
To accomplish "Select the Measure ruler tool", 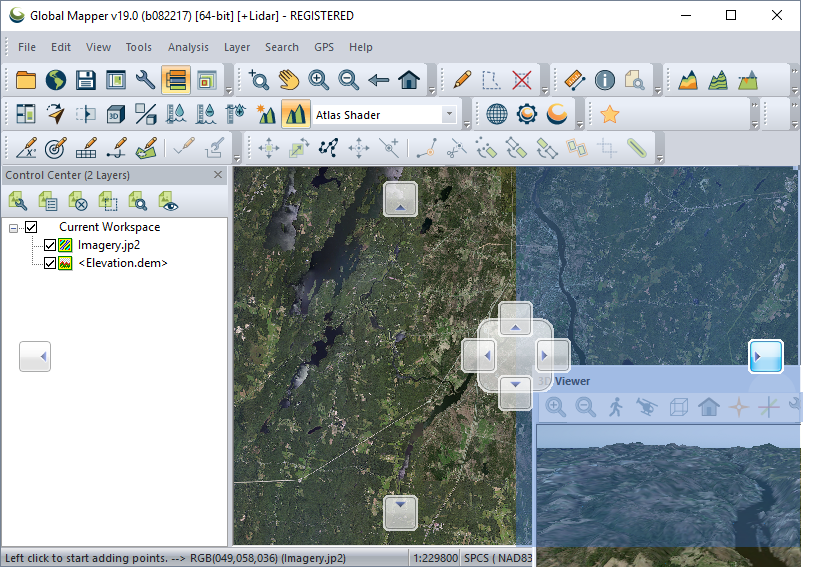I will click(574, 80).
